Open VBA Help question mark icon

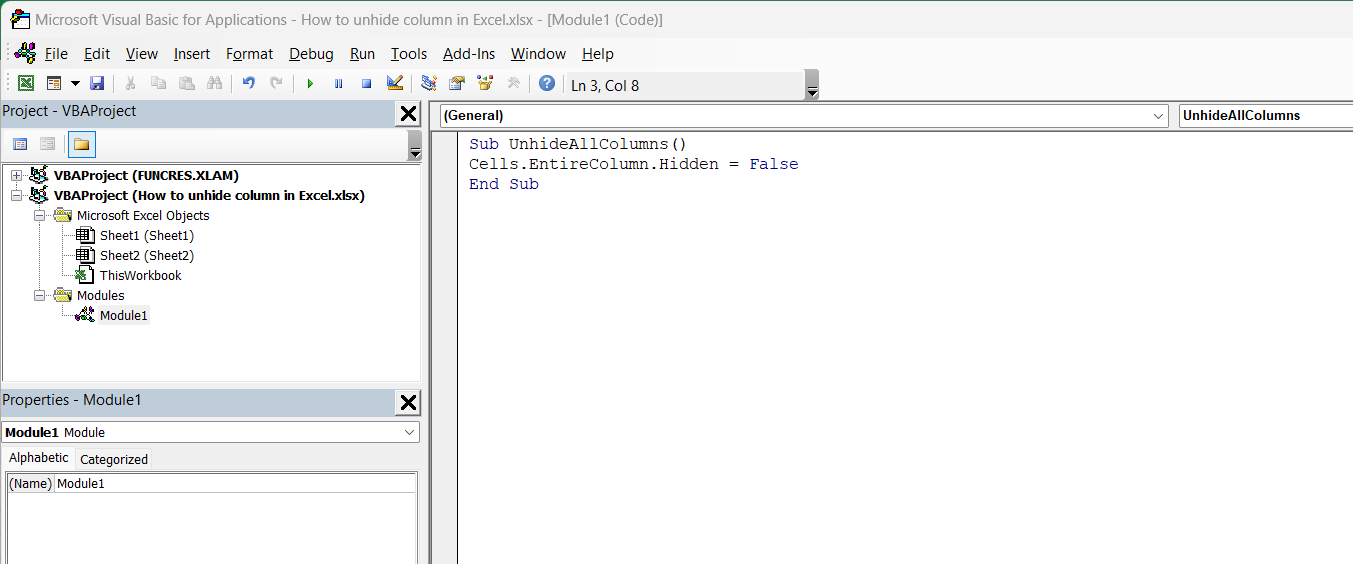(x=546, y=84)
